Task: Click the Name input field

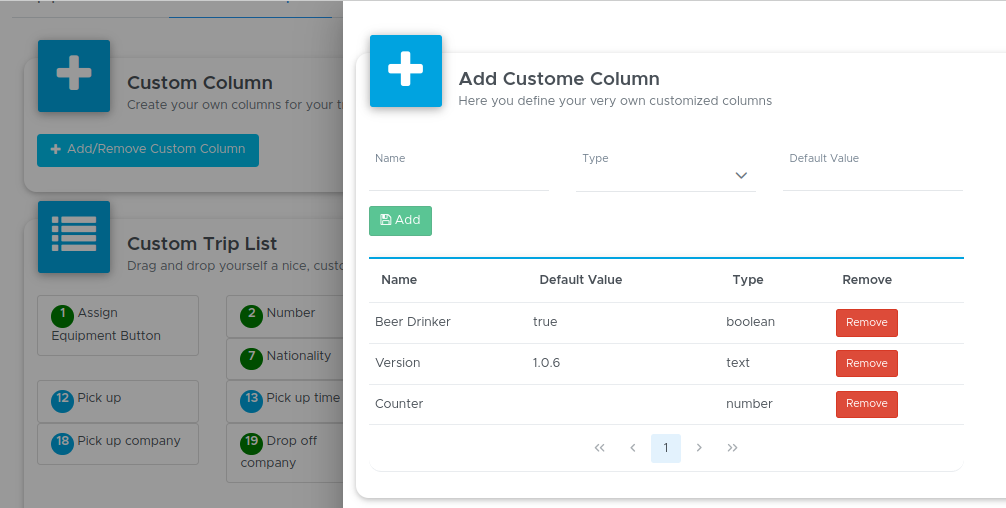Action: (x=459, y=177)
